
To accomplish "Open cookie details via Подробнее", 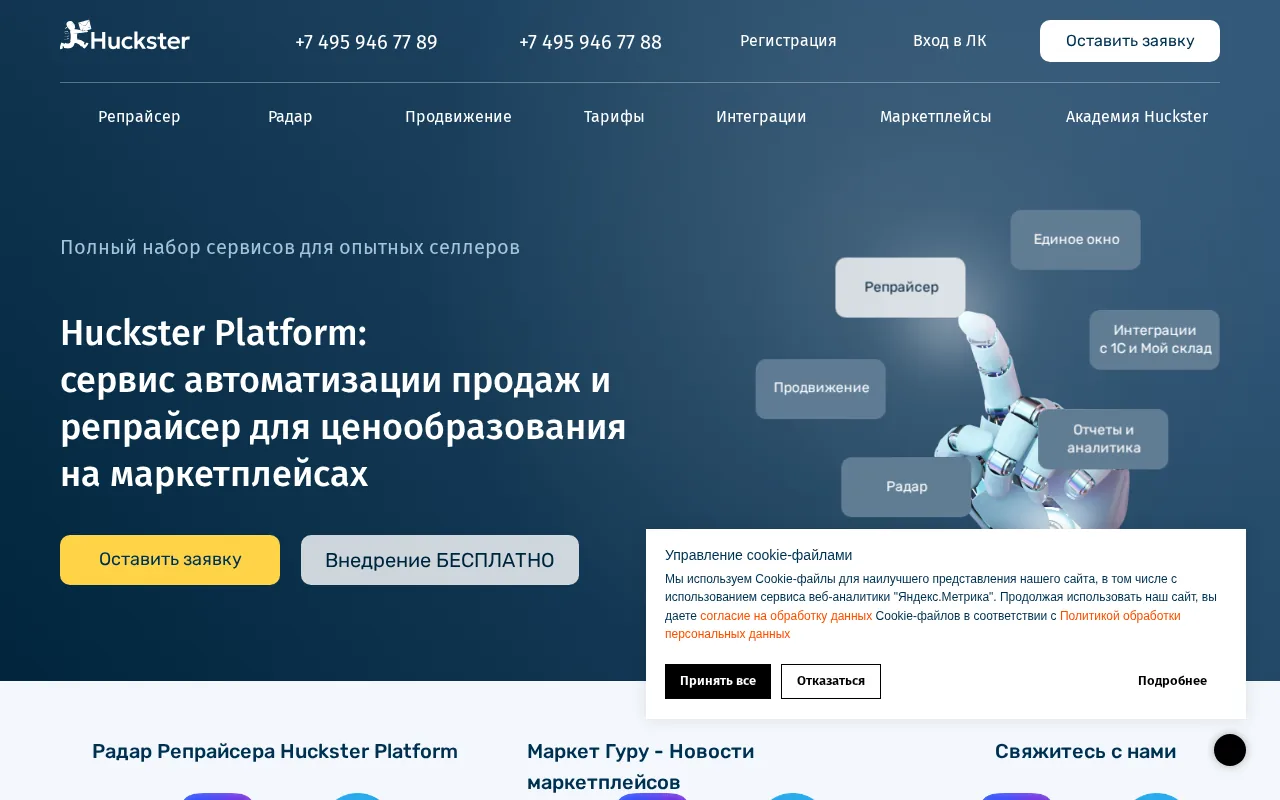I will pyautogui.click(x=1172, y=681).
